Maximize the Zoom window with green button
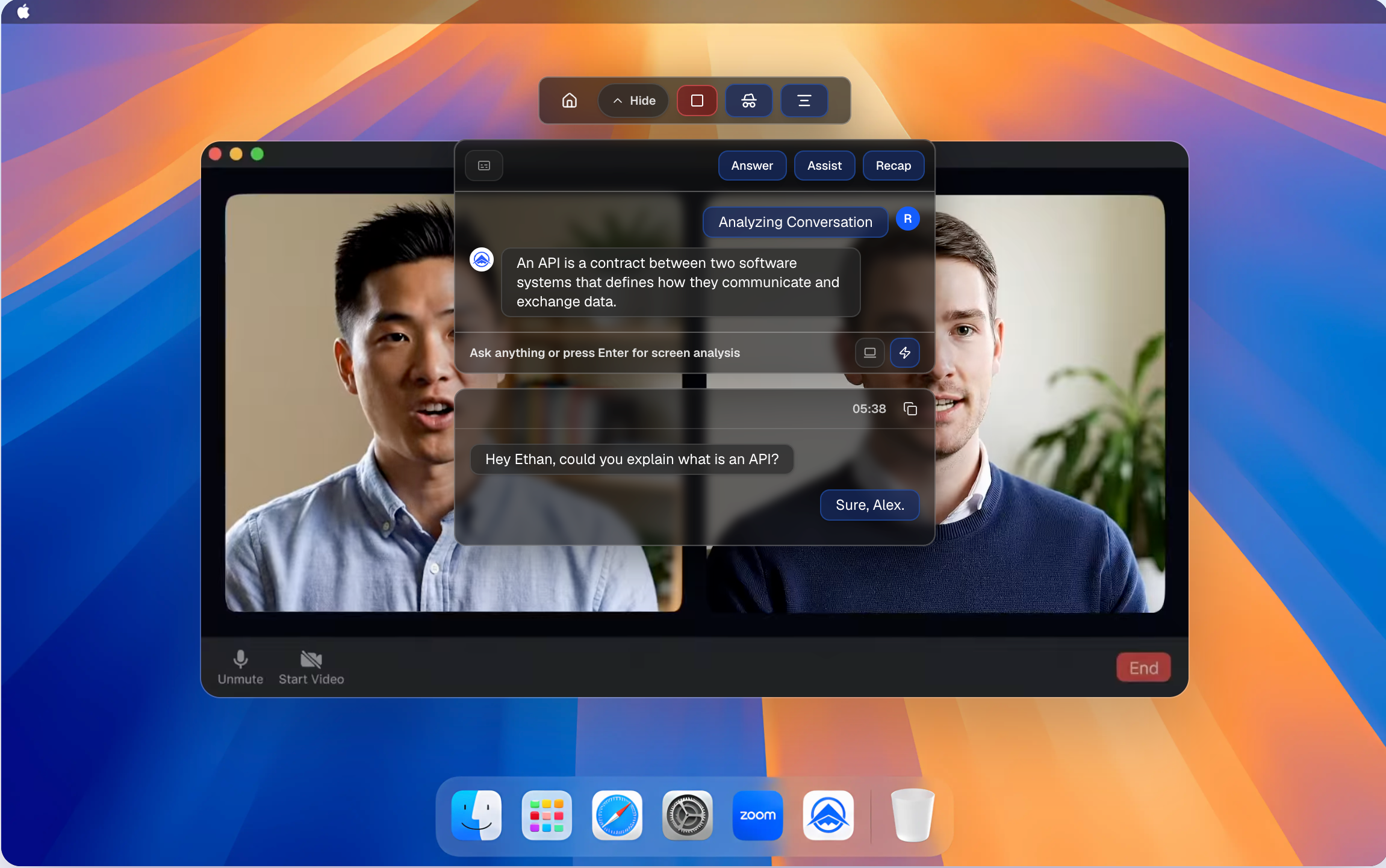Image resolution: width=1386 pixels, height=868 pixels. click(x=257, y=154)
